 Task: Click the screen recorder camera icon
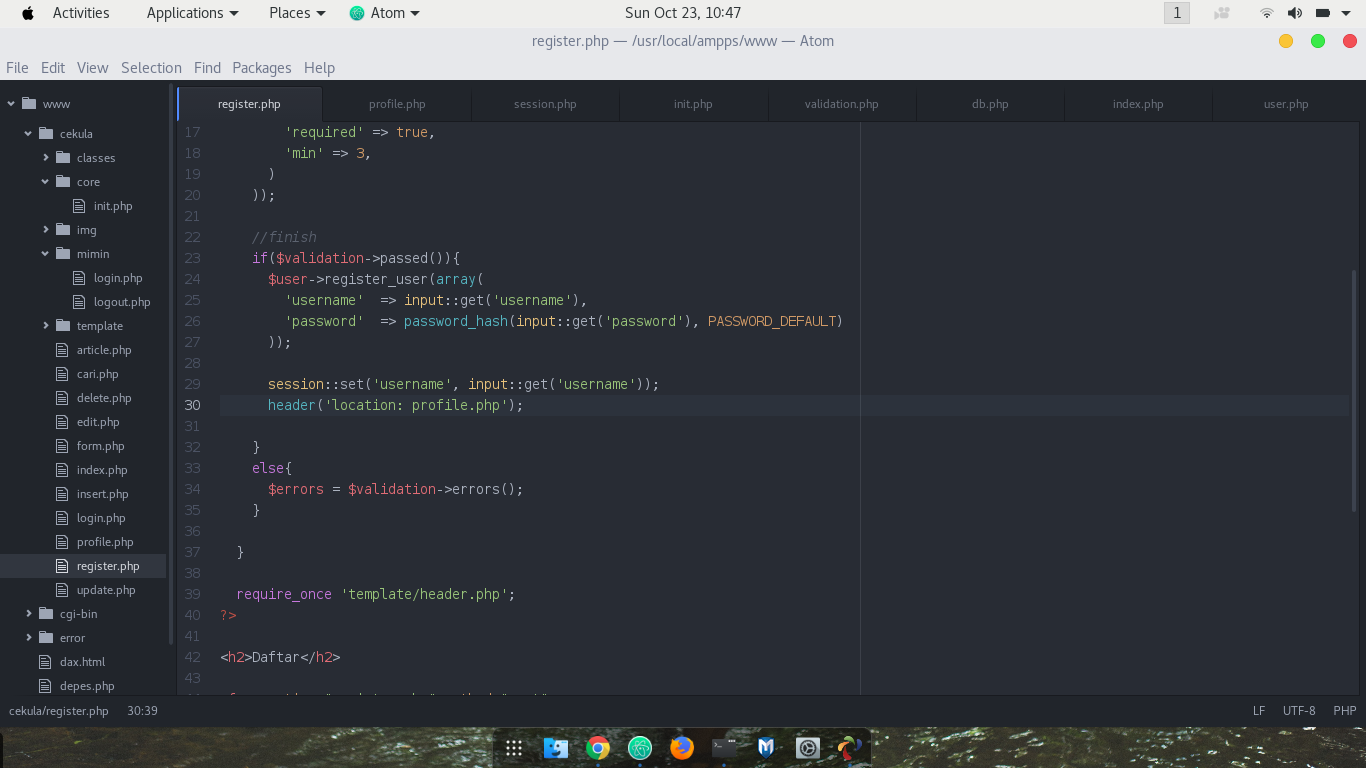(1221, 13)
